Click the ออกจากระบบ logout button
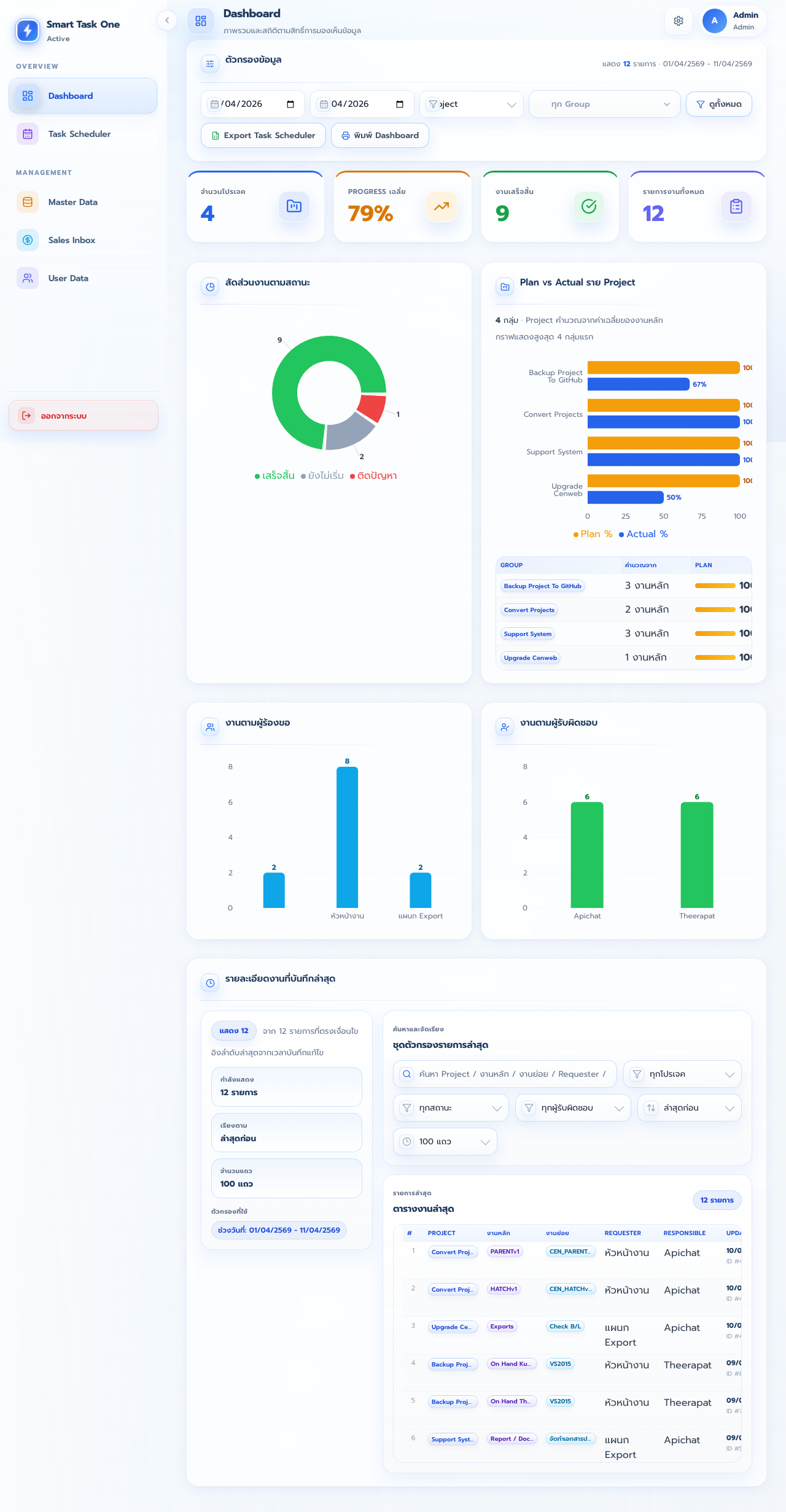Image resolution: width=786 pixels, height=1512 pixels. [84, 416]
